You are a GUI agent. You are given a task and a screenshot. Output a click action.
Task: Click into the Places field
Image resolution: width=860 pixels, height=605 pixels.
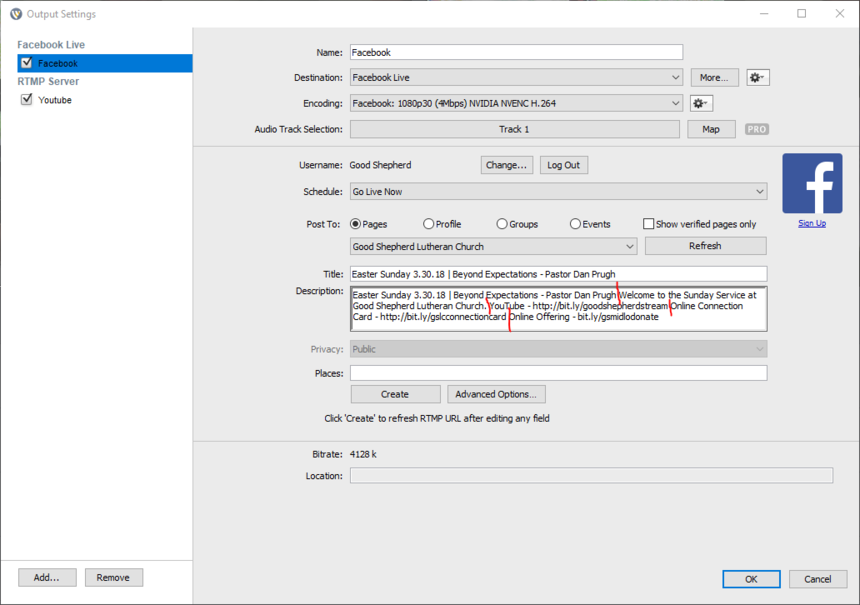pos(558,373)
